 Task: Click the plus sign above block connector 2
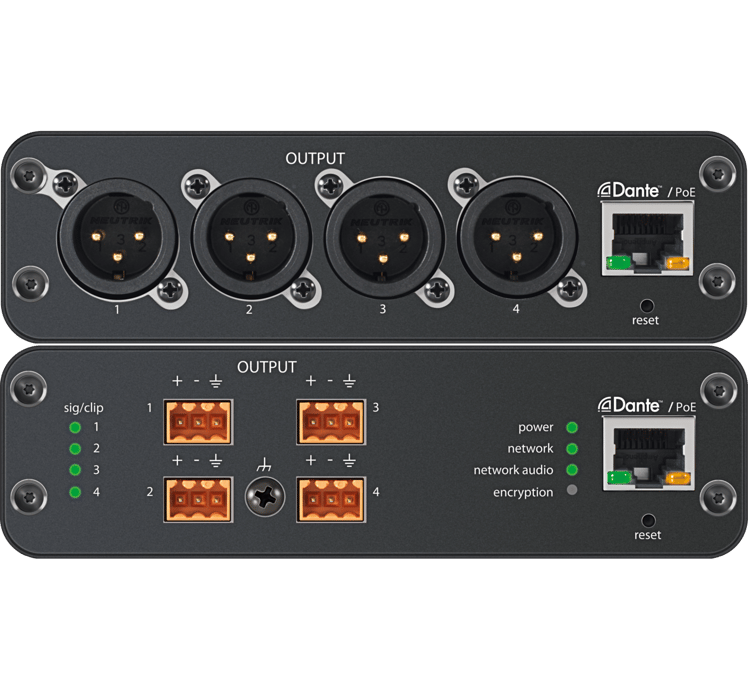click(x=177, y=460)
